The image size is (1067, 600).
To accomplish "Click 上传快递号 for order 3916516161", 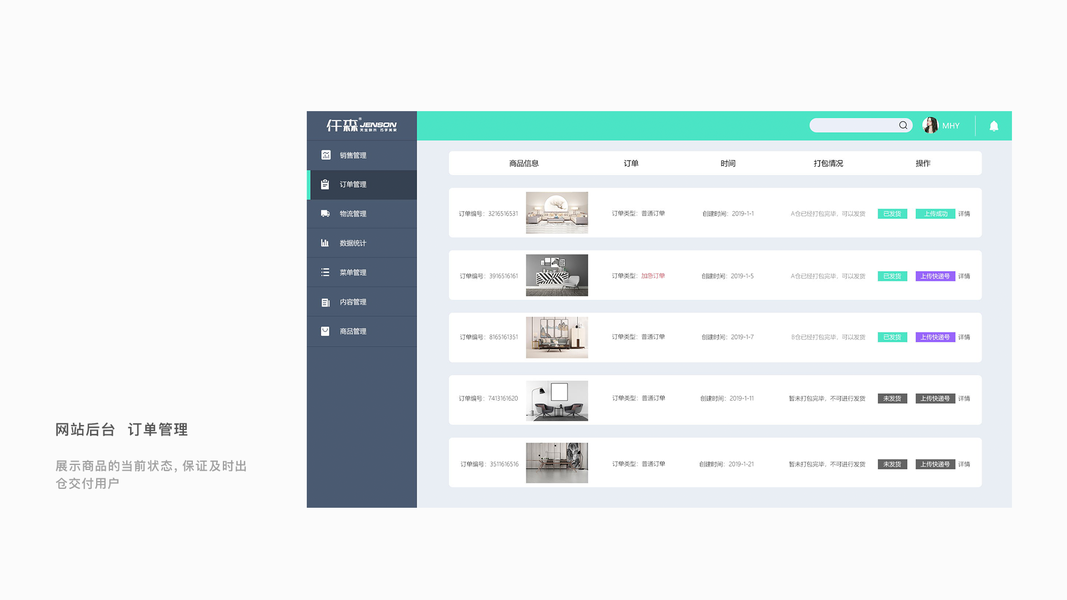I will (935, 276).
